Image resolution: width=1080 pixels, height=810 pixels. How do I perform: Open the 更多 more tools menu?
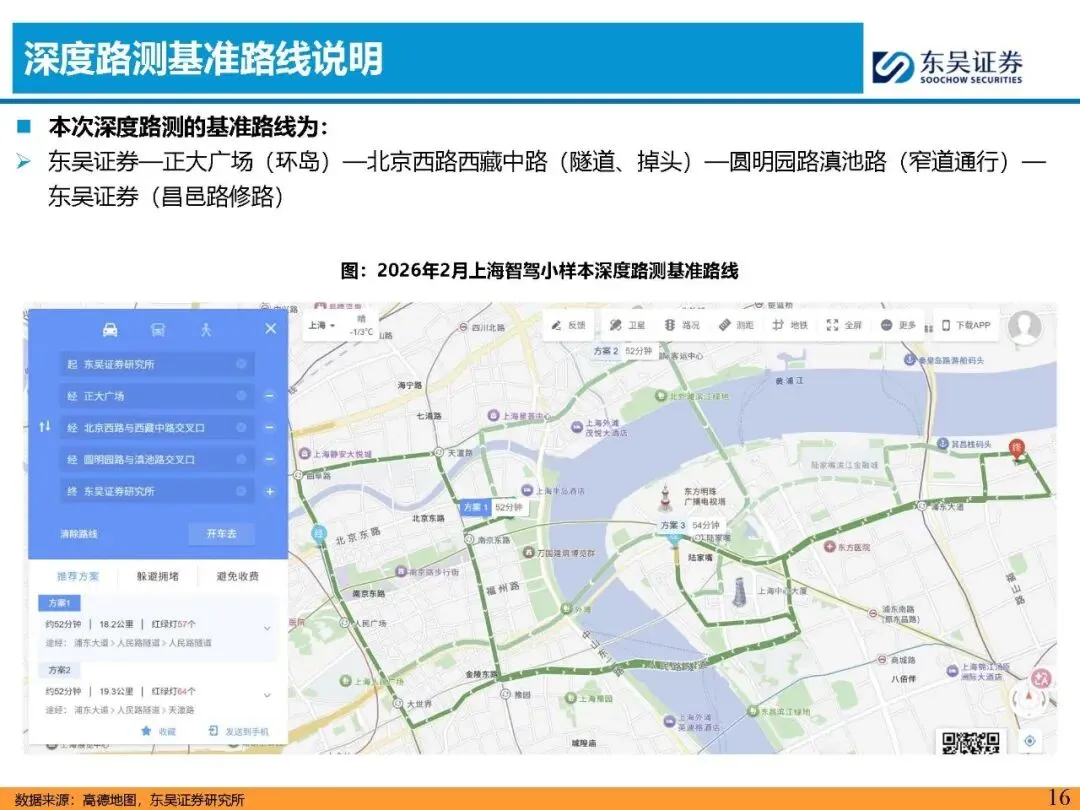[899, 325]
